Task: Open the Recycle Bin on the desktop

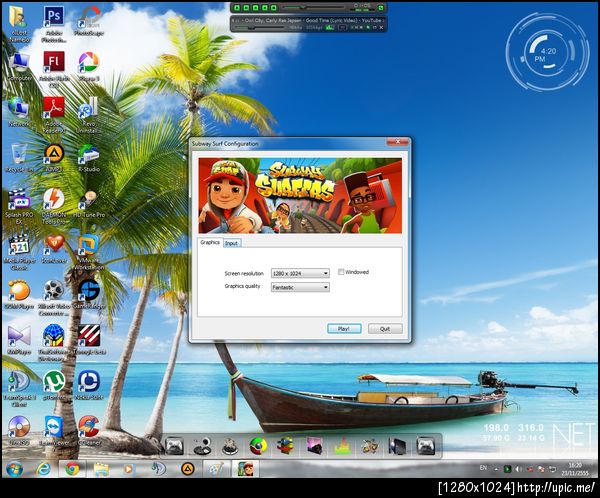Action: coord(19,158)
